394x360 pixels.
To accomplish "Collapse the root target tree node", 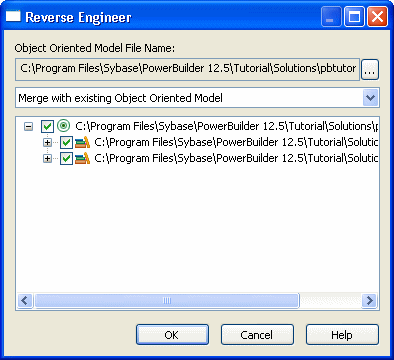I will click(x=29, y=126).
